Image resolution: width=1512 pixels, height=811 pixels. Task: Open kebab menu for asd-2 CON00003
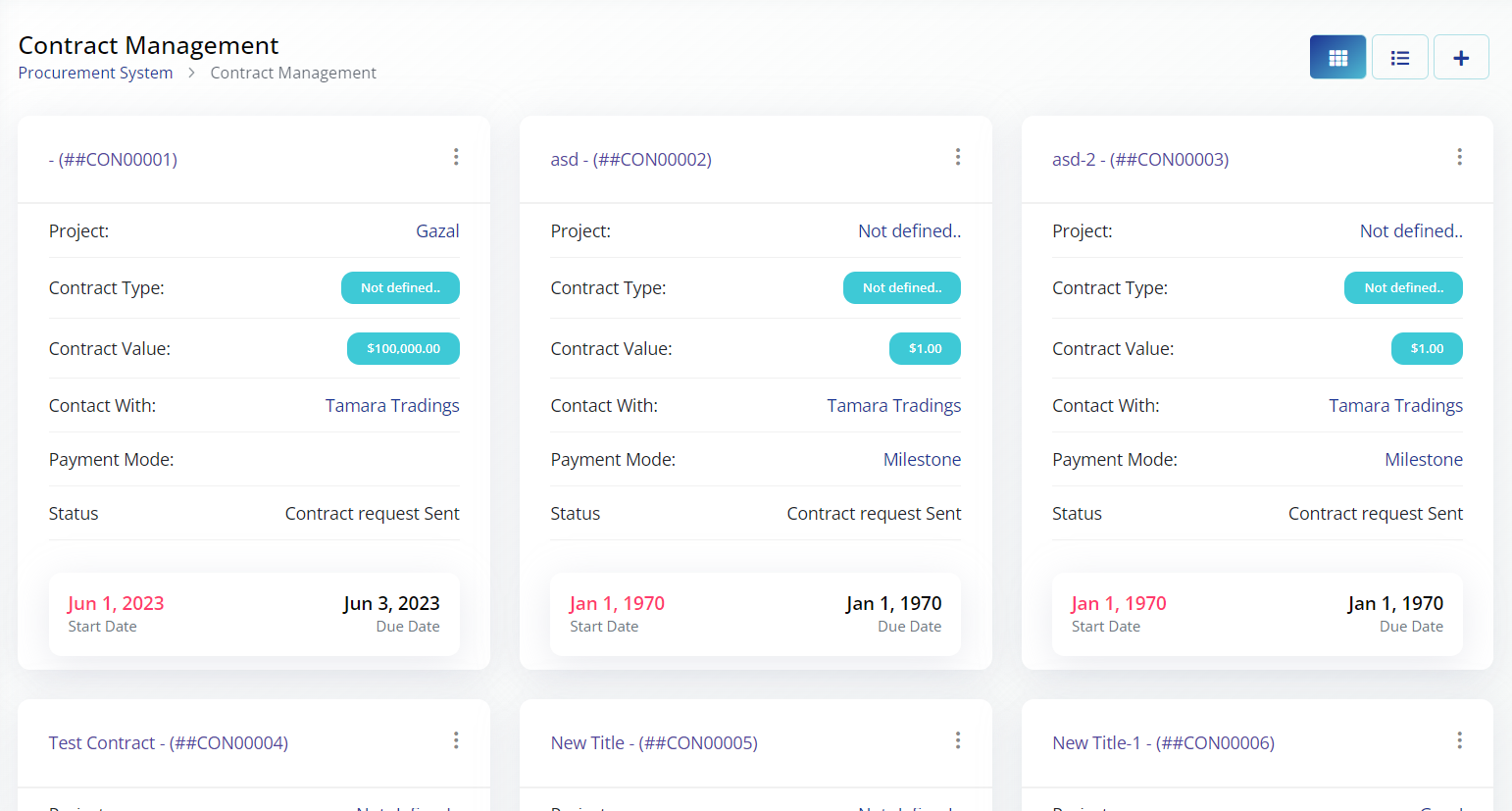(1459, 157)
